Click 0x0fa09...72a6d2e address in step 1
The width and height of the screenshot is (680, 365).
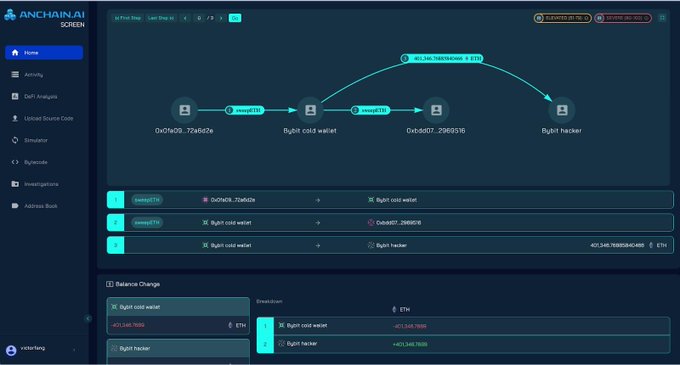pos(233,200)
